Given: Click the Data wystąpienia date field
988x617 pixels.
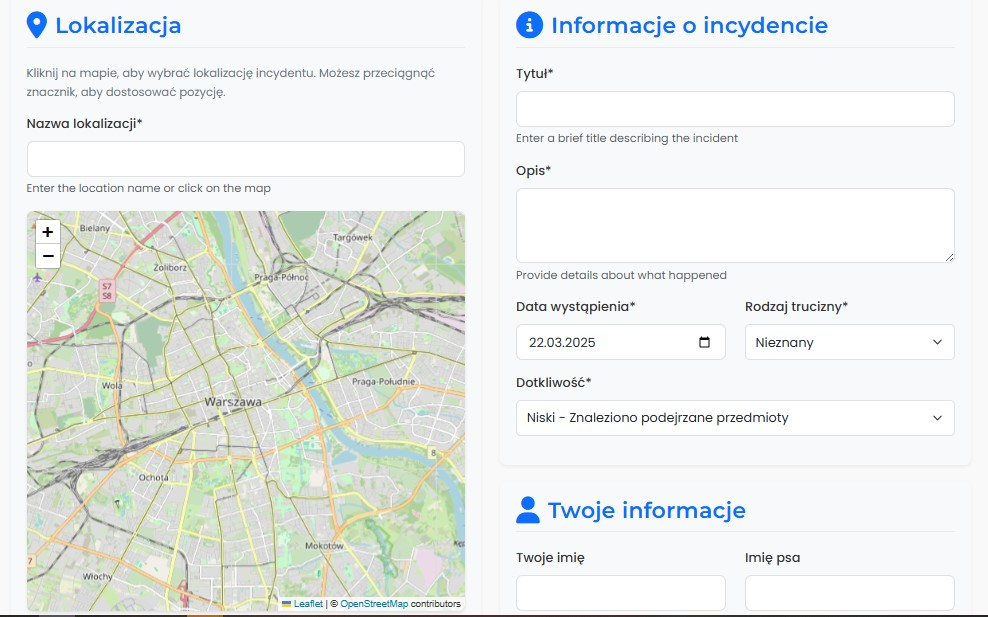Looking at the screenshot, I should (621, 342).
